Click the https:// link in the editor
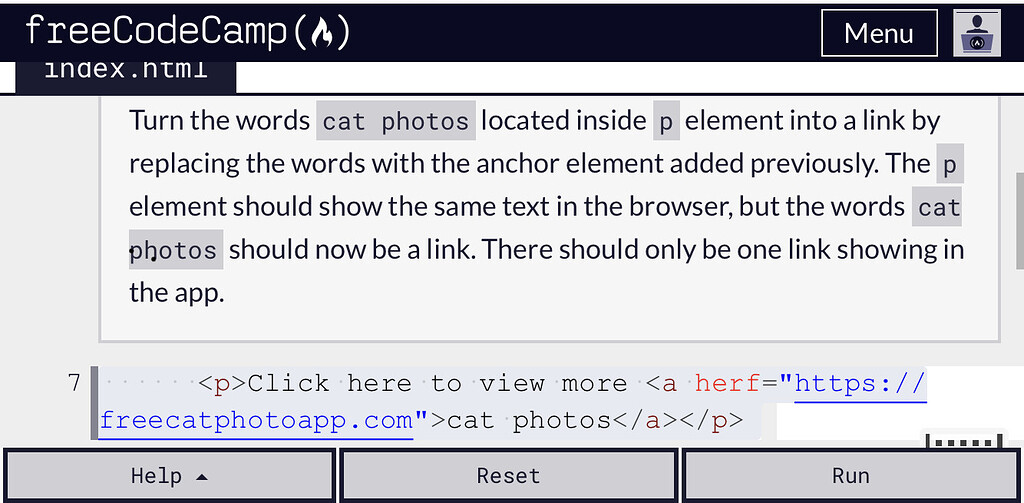This screenshot has height=503, width=1024. [860, 383]
